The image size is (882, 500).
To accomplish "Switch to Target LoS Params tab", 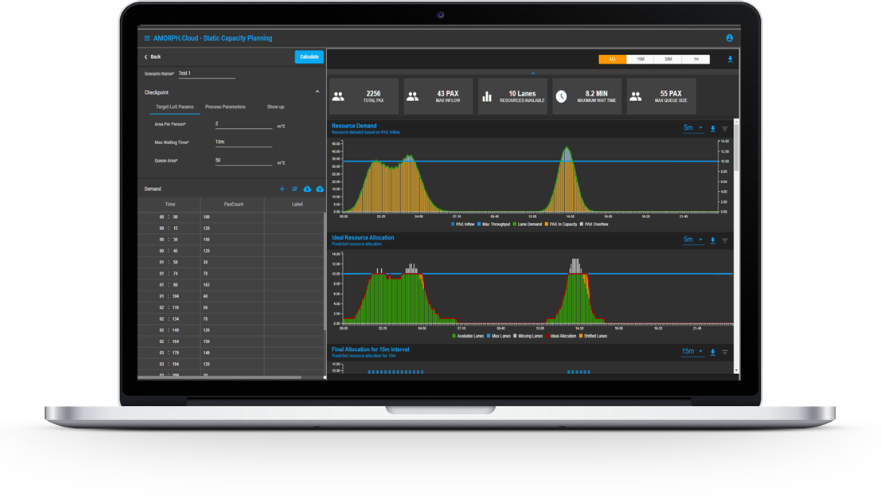I will pyautogui.click(x=174, y=107).
